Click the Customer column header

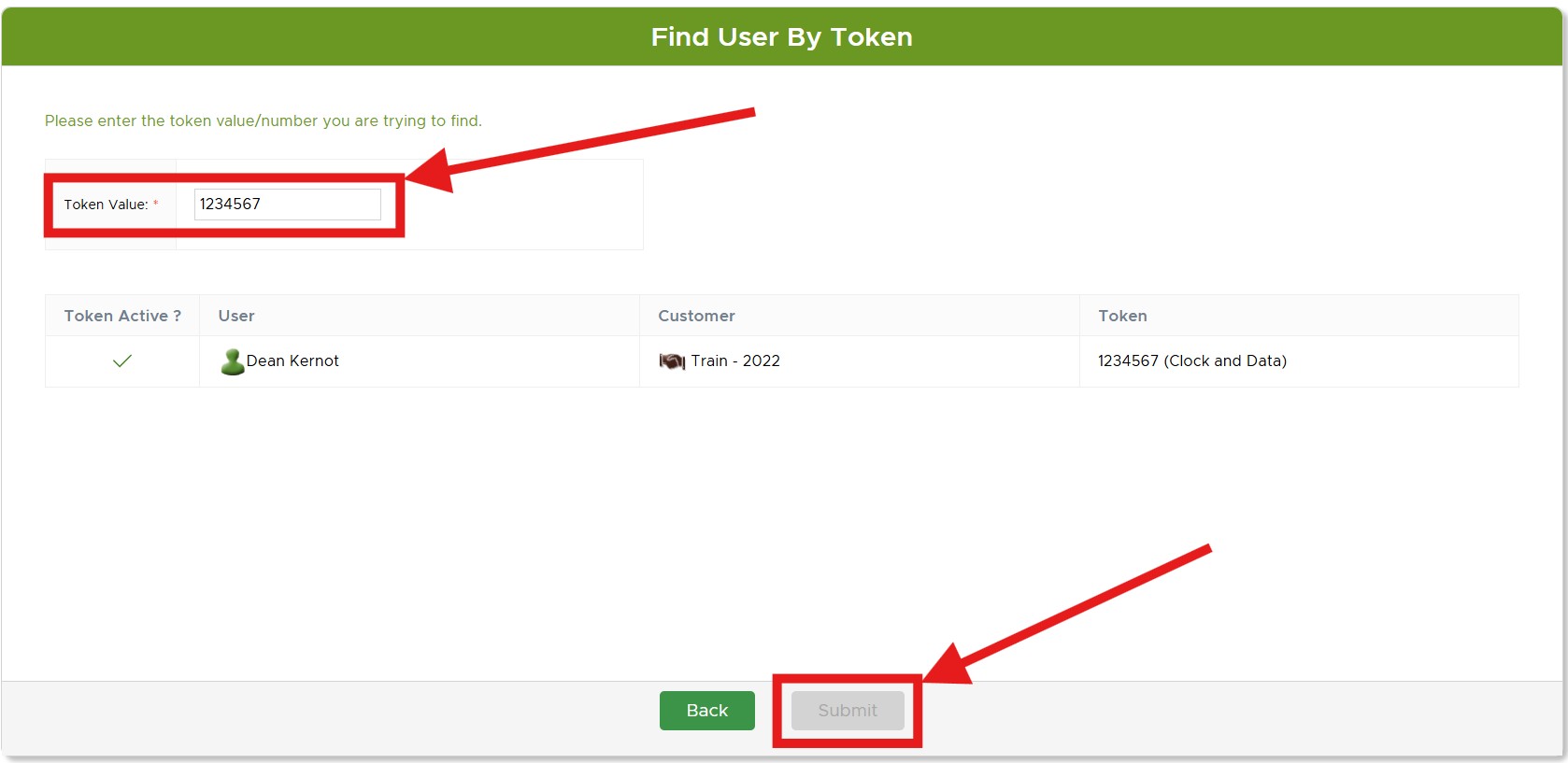[x=859, y=316]
